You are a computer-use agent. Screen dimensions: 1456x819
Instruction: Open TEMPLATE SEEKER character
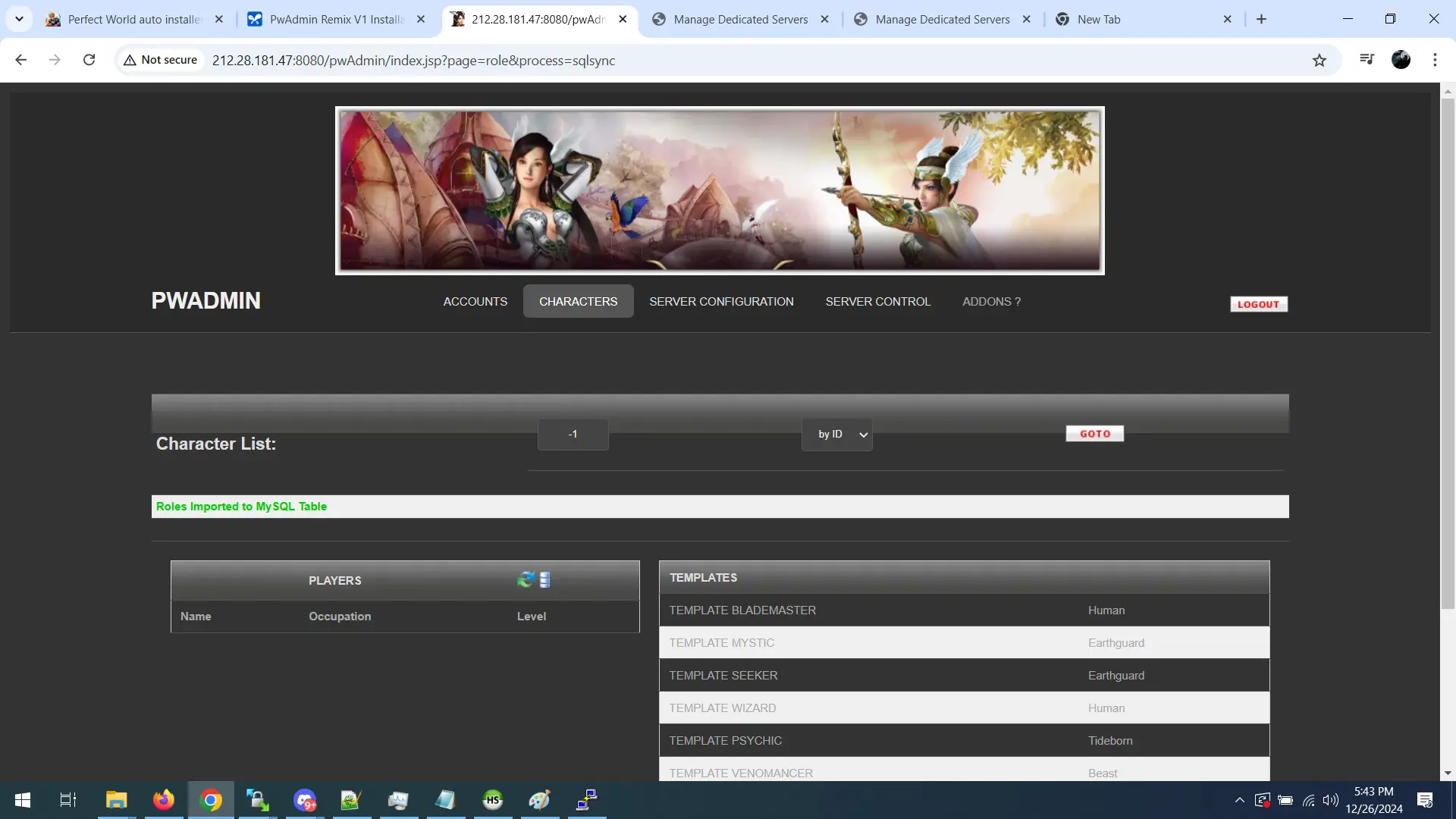[723, 676]
